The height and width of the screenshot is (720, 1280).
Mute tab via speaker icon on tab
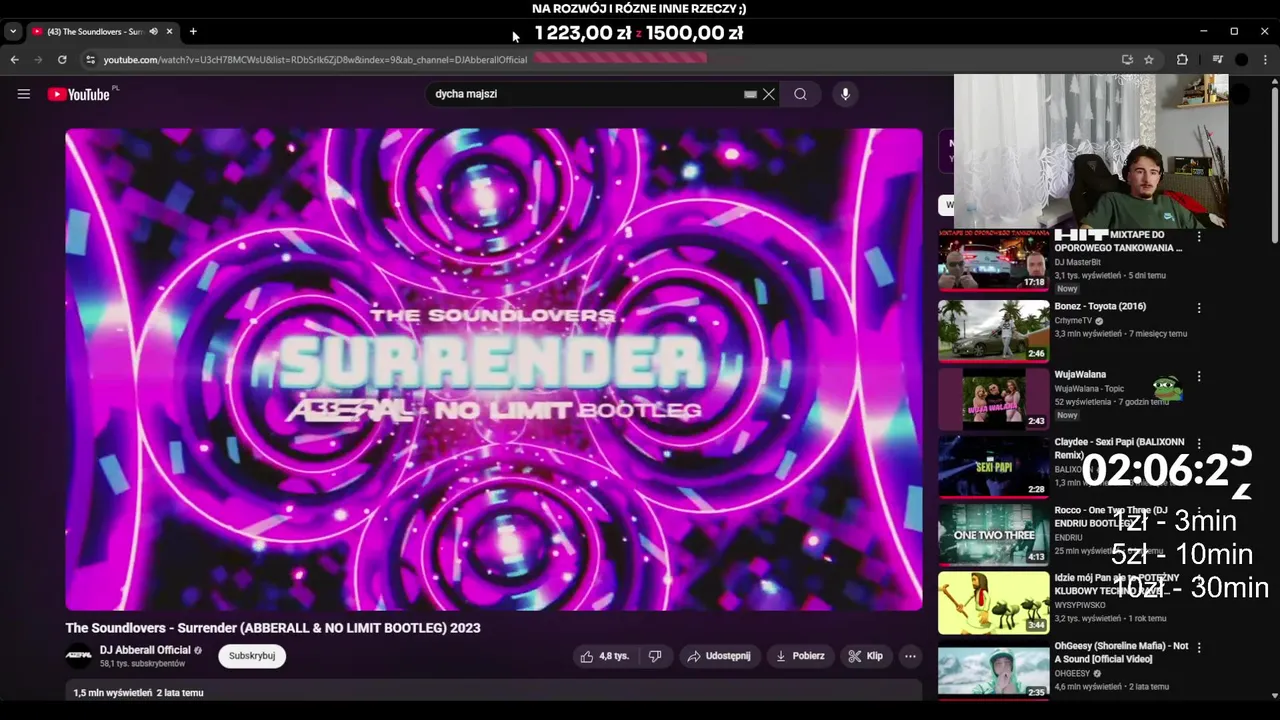(x=153, y=32)
